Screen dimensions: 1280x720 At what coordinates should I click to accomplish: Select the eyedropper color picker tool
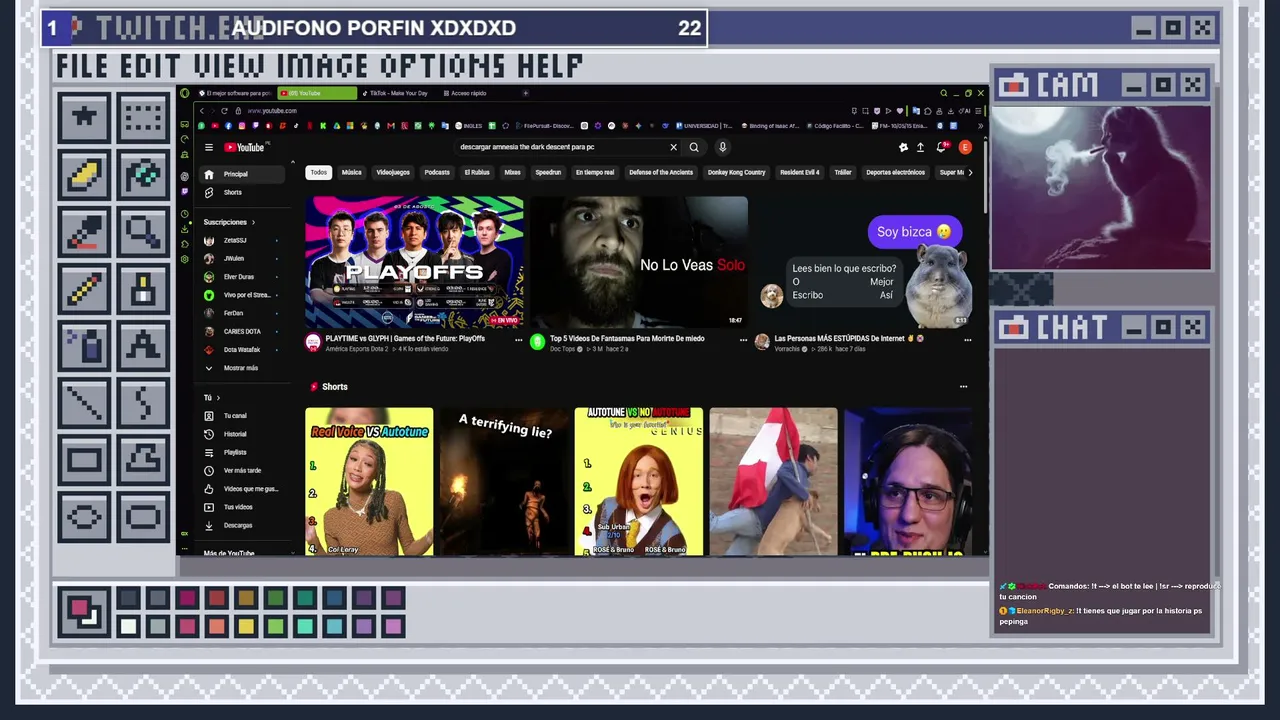pos(84,233)
